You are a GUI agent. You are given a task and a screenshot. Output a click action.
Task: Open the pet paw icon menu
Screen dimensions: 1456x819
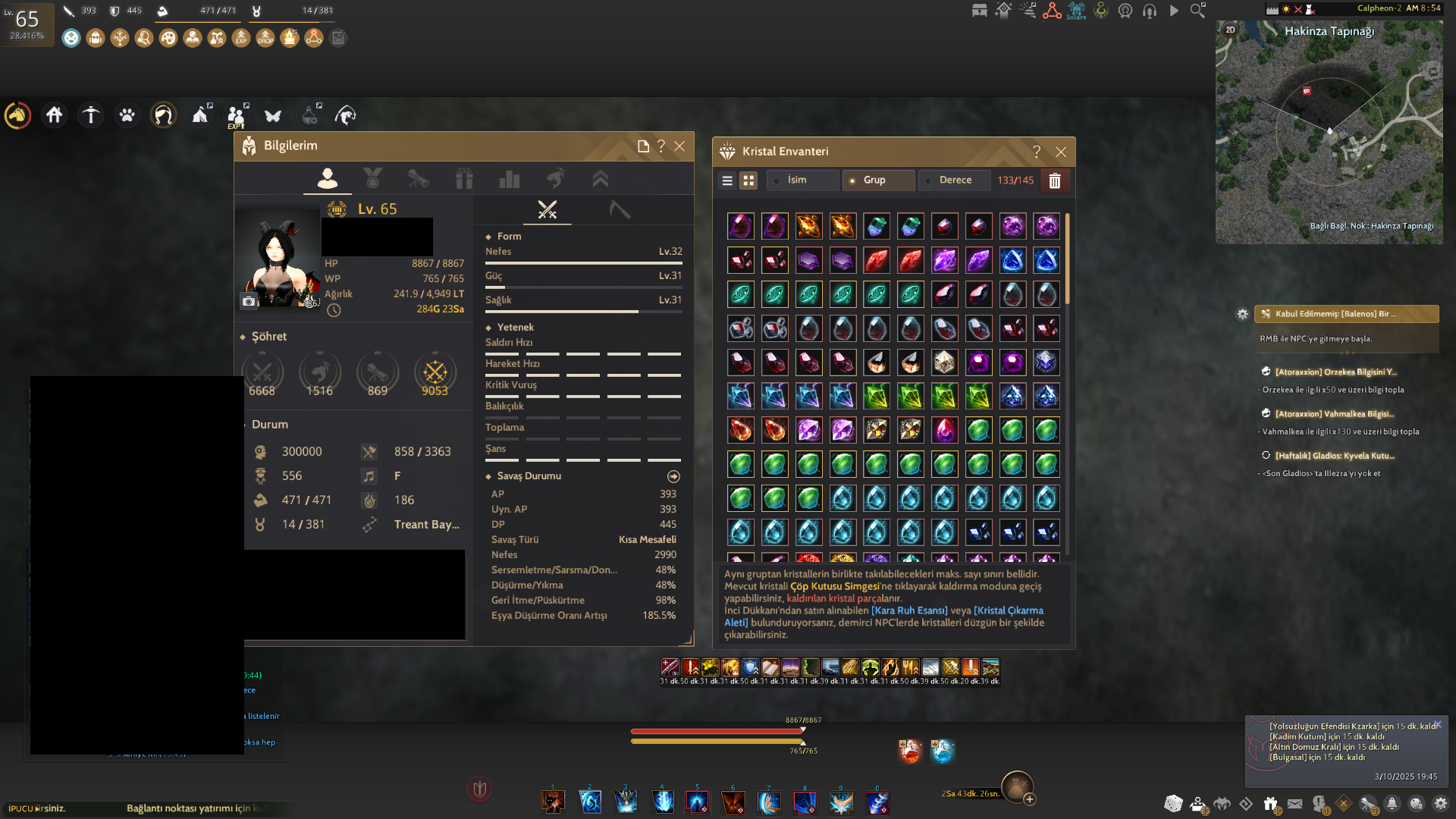click(x=127, y=115)
